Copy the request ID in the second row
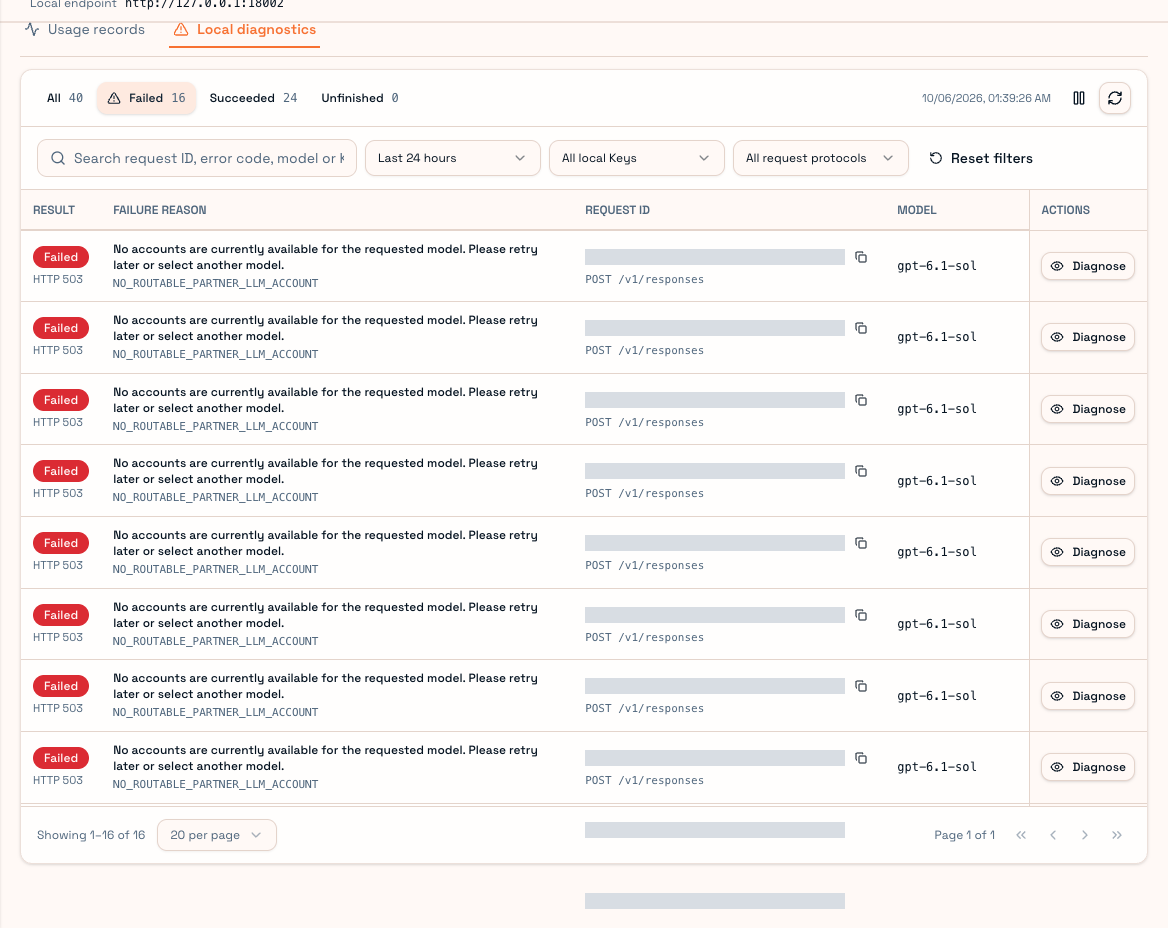The width and height of the screenshot is (1168, 928). 861,328
